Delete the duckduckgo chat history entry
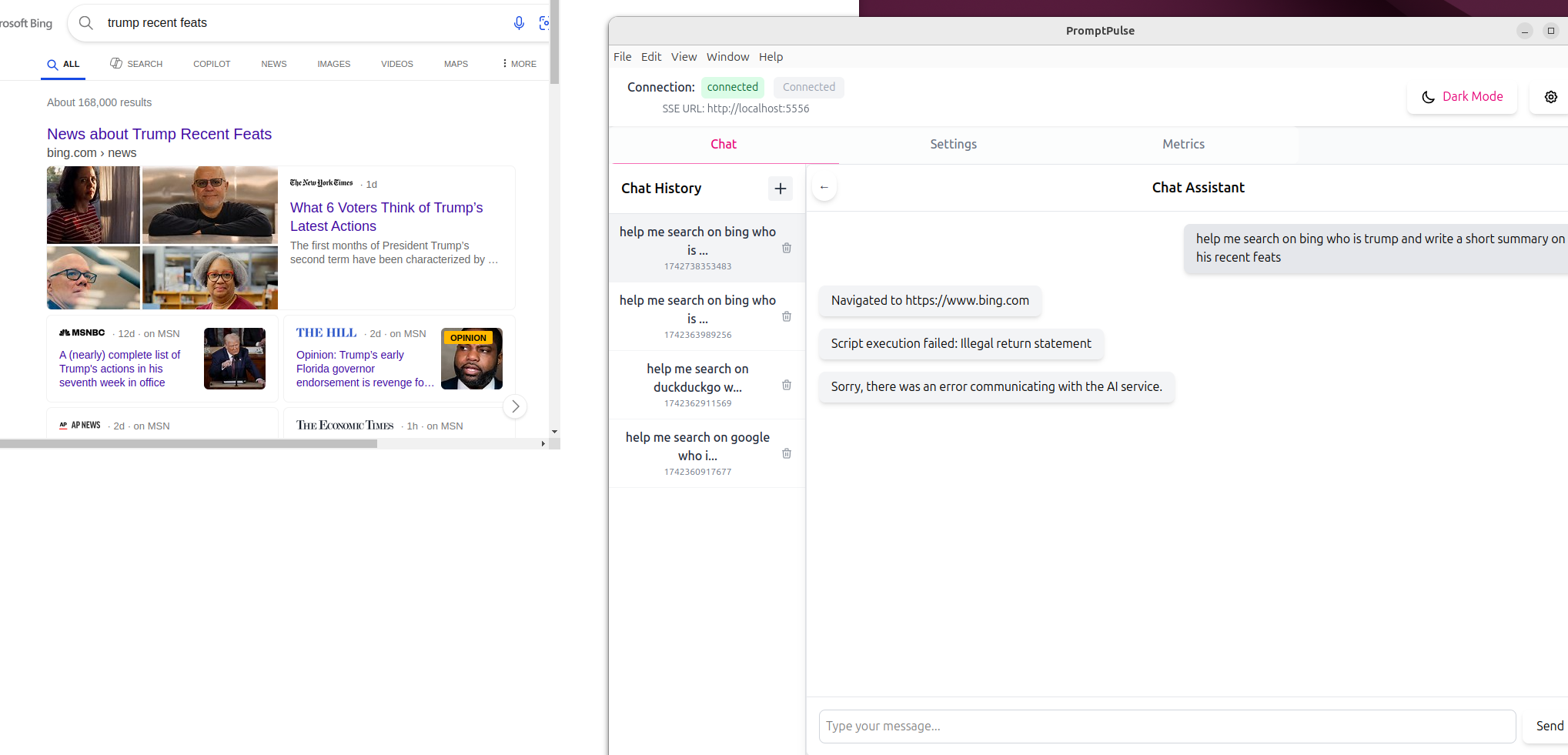 (787, 385)
